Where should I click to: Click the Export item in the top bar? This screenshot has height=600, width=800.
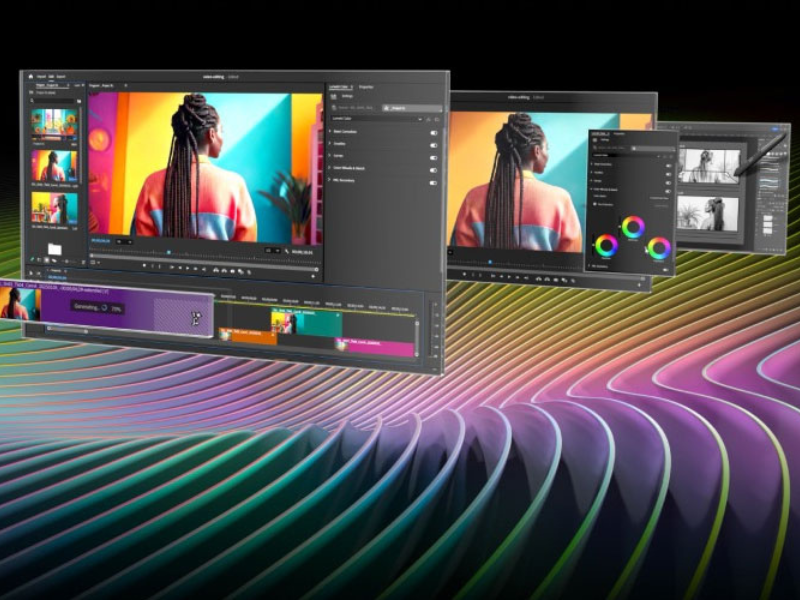(62, 76)
